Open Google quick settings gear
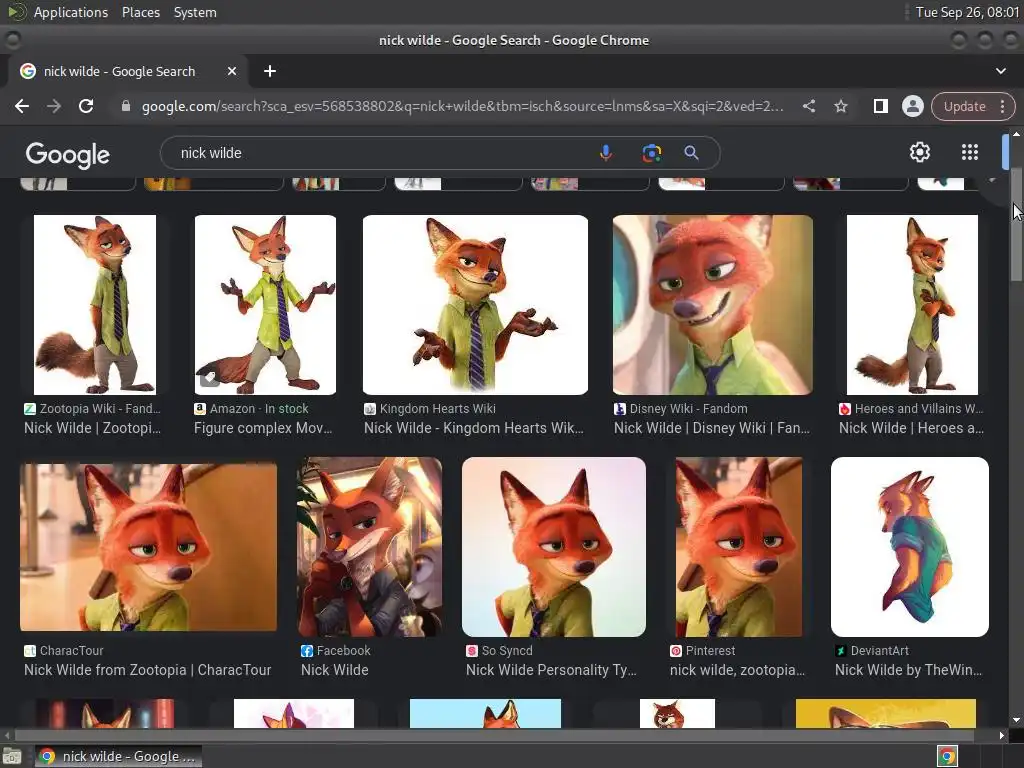Image resolution: width=1024 pixels, height=768 pixels. click(x=920, y=152)
